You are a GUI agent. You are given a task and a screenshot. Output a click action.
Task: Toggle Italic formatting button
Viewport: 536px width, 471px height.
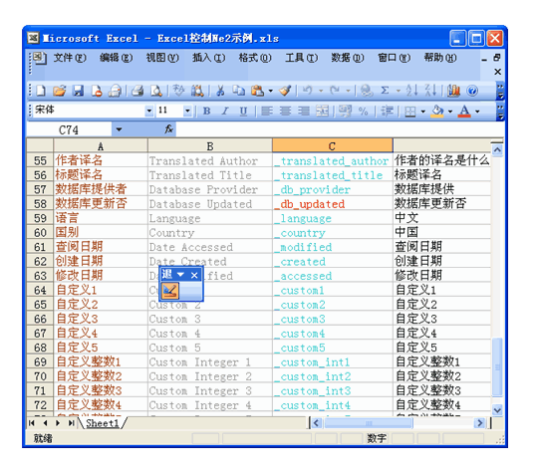225,111
